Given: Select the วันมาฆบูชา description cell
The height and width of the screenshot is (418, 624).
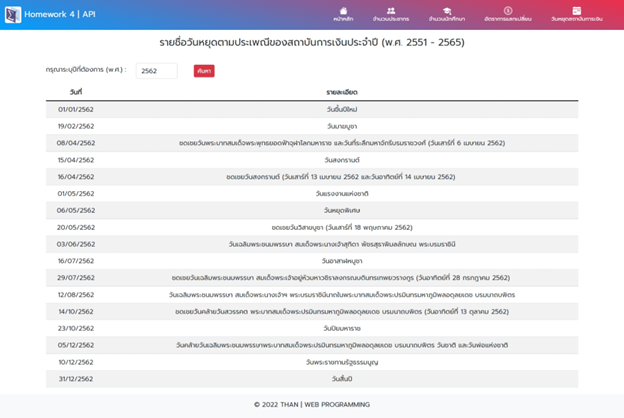Looking at the screenshot, I should [342, 126].
